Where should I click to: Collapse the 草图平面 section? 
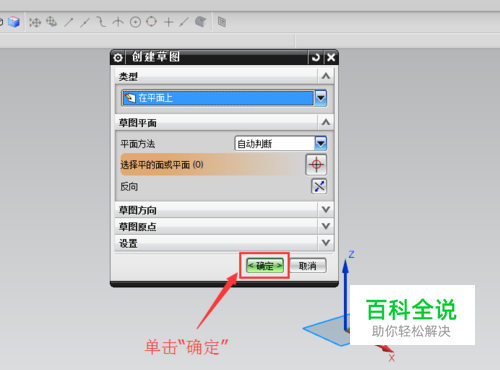tap(326, 122)
